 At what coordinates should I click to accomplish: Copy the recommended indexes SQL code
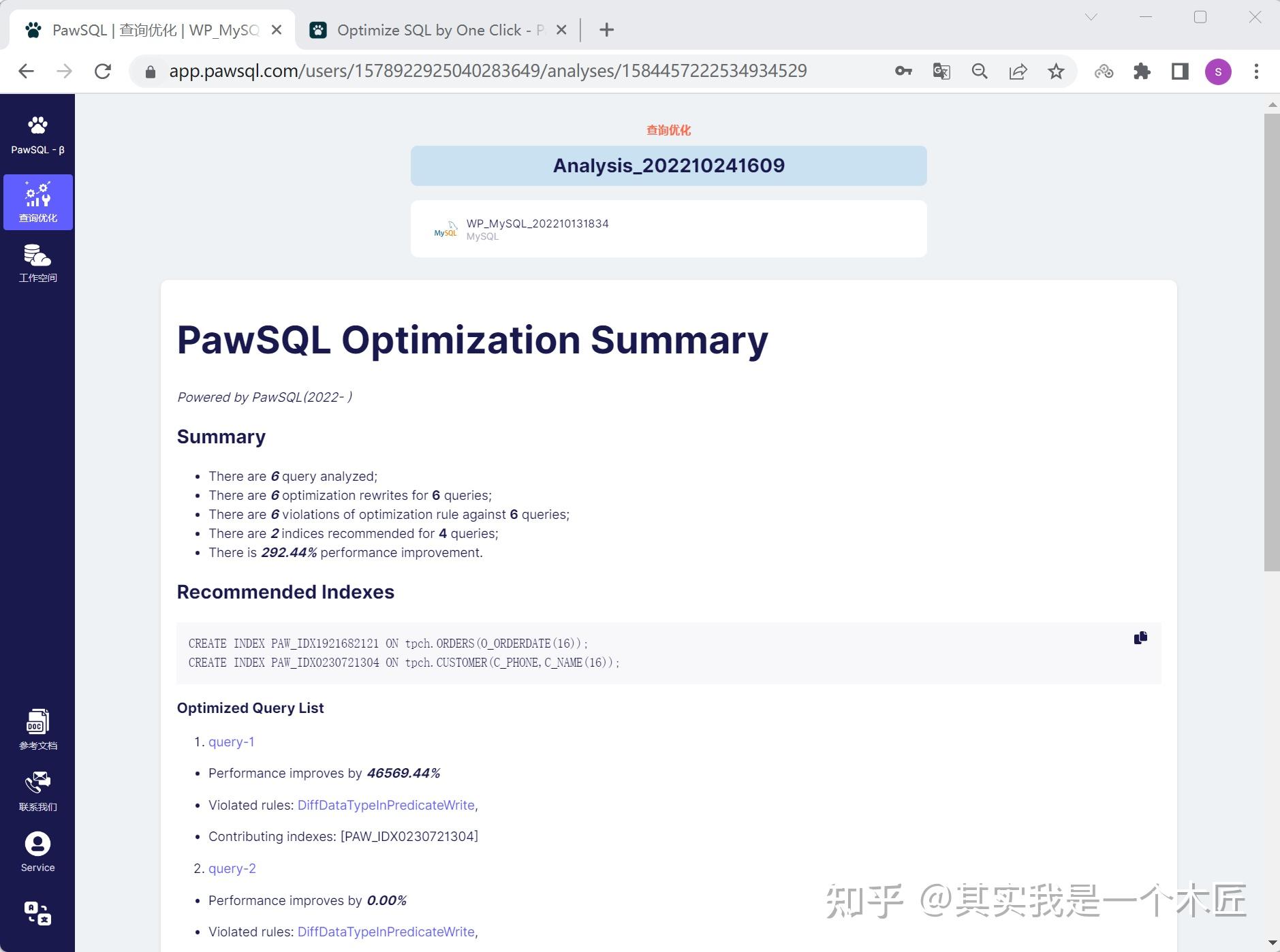(1140, 637)
